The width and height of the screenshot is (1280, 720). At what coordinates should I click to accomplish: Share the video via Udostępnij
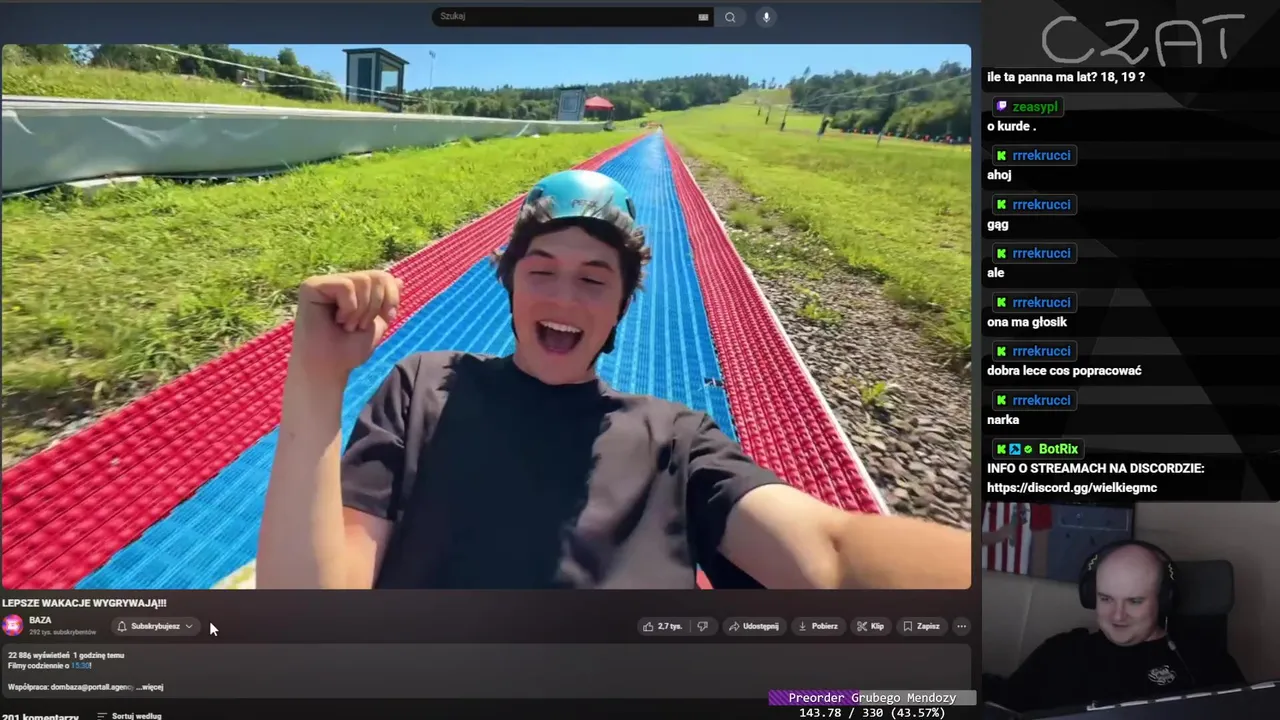(x=753, y=627)
